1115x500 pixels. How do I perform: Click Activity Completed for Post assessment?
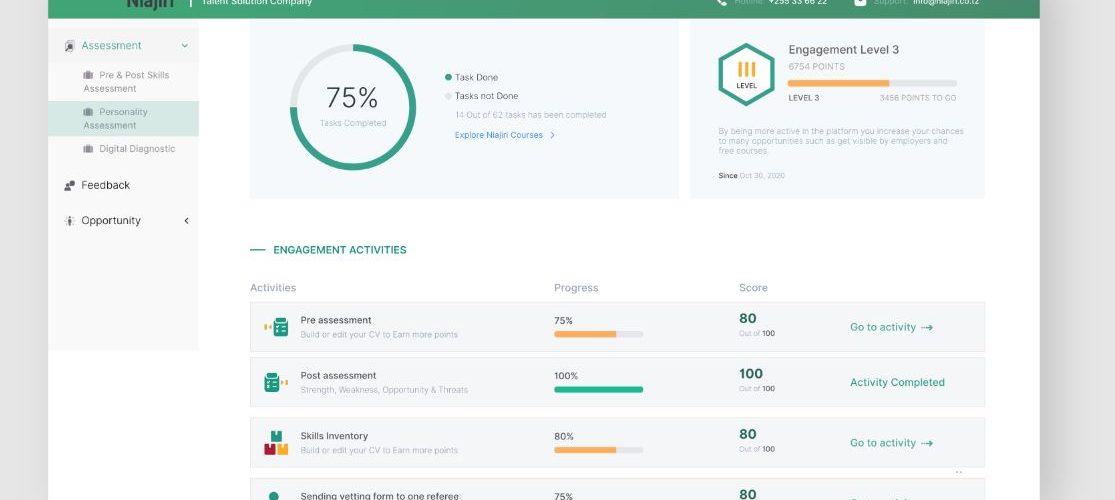coord(897,383)
